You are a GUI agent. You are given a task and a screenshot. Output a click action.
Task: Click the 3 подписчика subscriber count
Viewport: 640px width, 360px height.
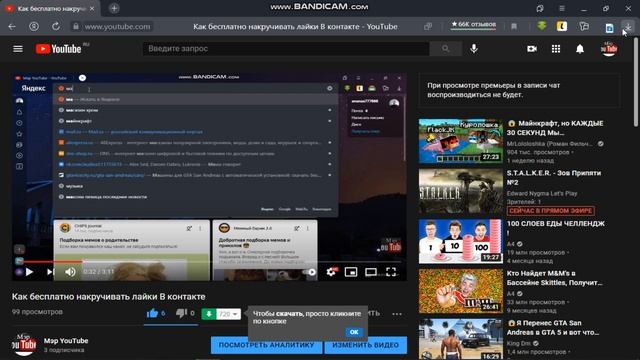tap(64, 350)
